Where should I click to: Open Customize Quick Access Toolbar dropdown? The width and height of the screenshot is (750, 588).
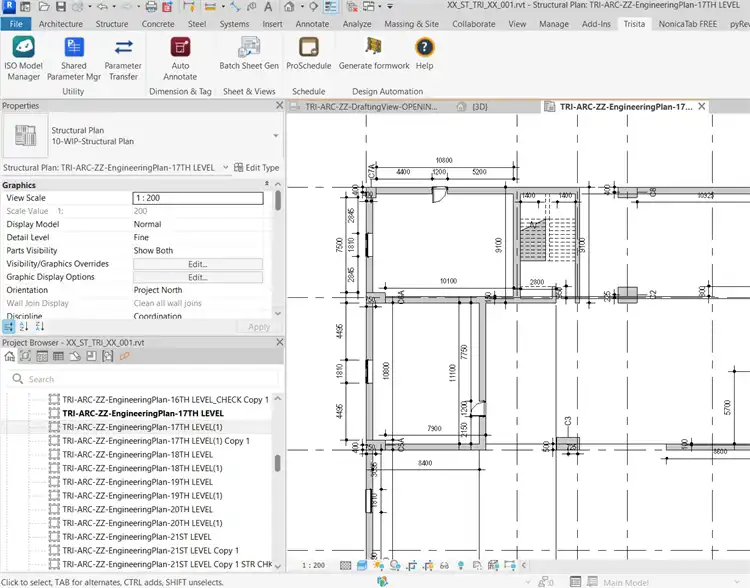[x=390, y=7]
